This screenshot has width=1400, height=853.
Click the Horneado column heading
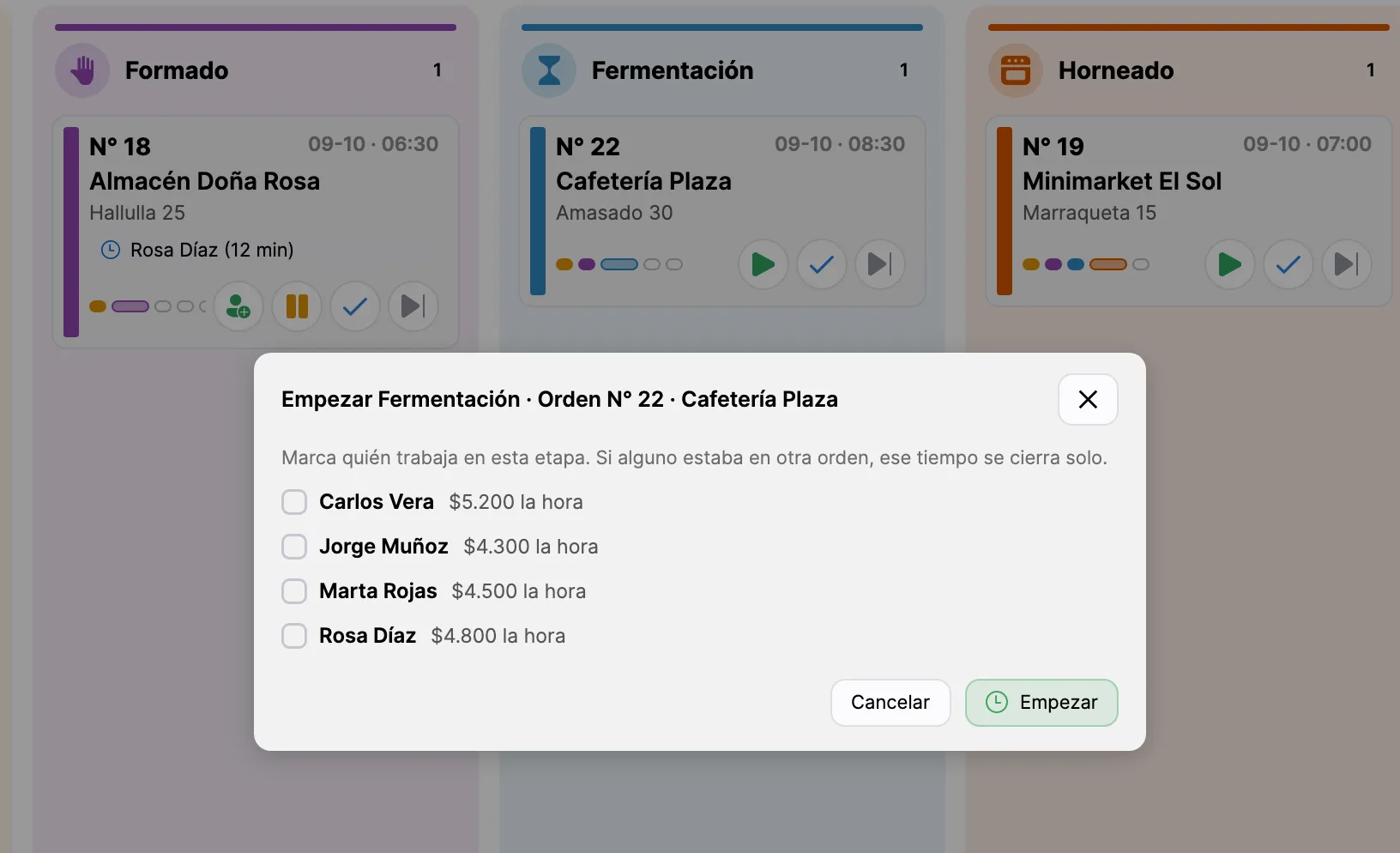tap(1116, 70)
